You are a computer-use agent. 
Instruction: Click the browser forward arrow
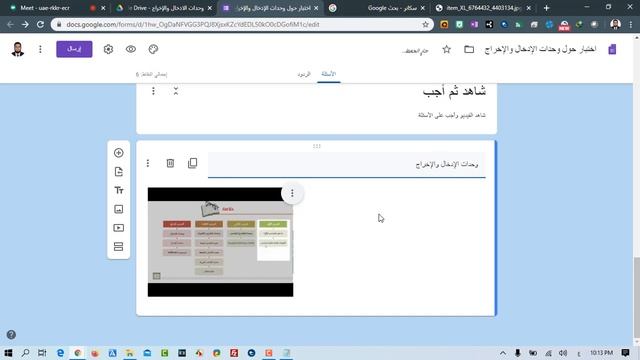(x=25, y=24)
